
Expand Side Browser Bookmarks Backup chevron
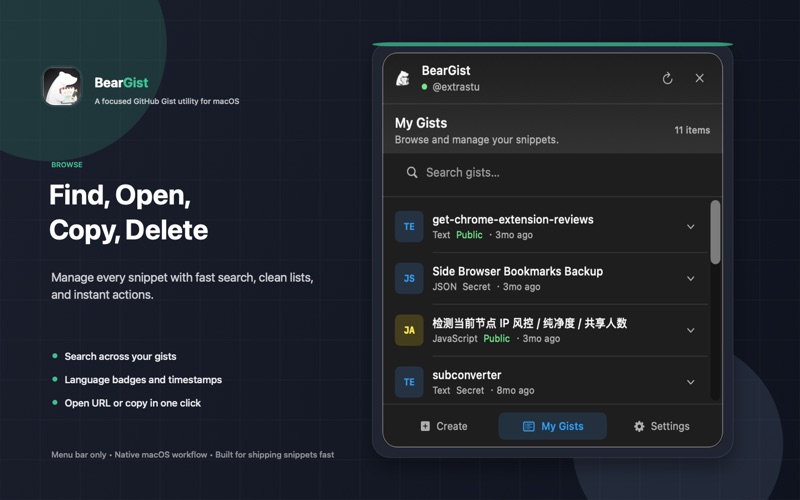point(690,279)
